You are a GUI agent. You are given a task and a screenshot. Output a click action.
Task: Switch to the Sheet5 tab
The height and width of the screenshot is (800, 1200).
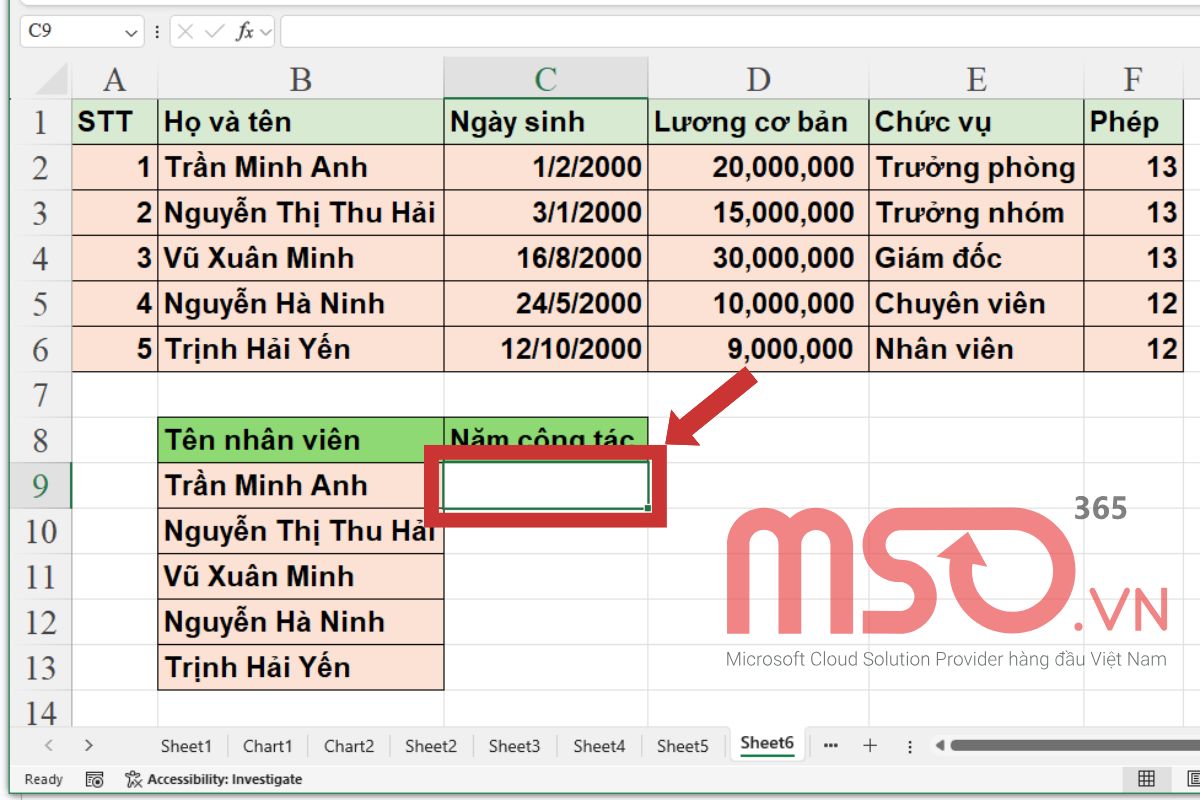click(682, 745)
